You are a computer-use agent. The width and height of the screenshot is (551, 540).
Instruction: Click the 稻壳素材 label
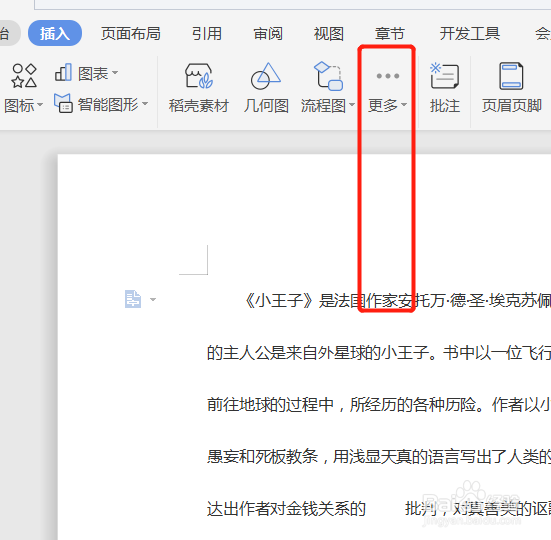(199, 105)
